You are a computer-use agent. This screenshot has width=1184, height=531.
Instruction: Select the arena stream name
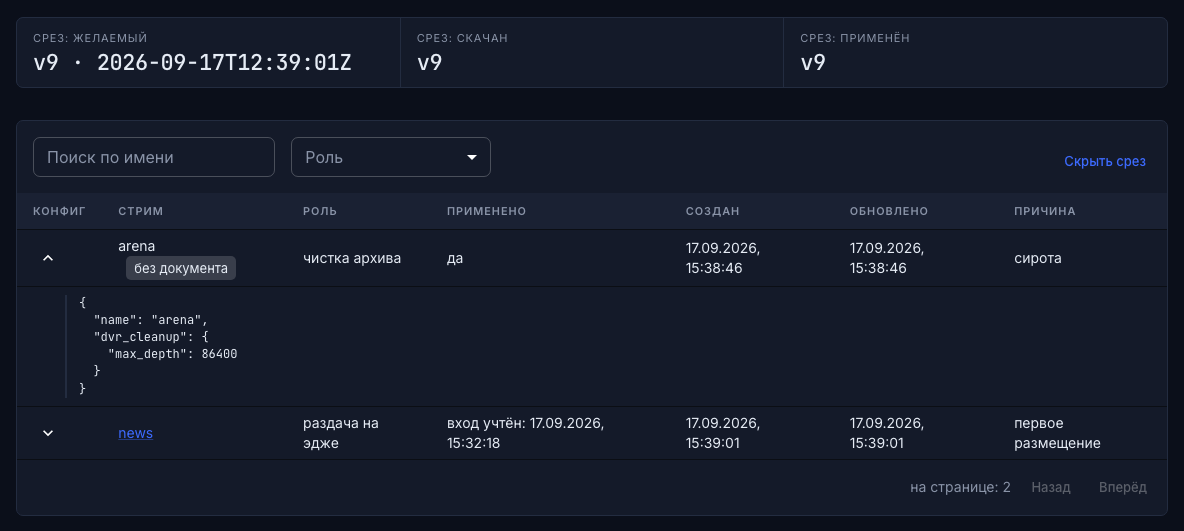(x=137, y=245)
